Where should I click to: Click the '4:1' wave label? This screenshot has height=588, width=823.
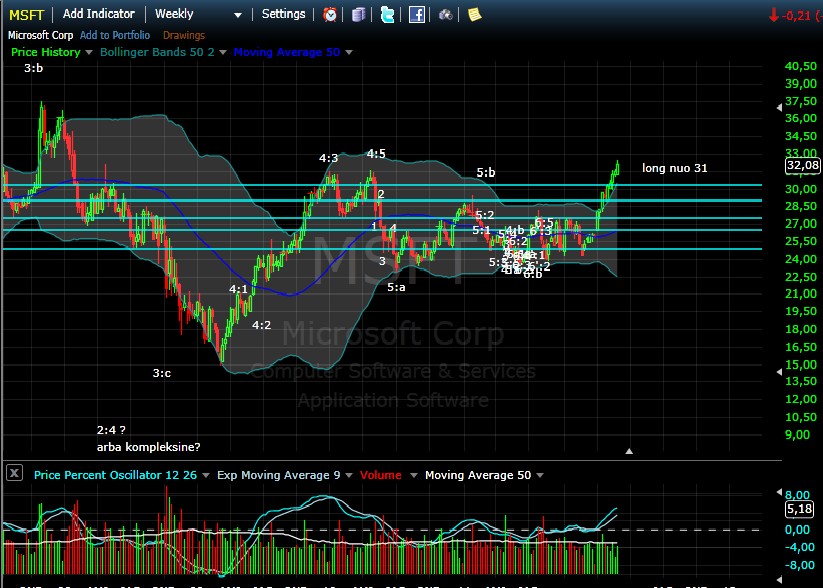point(238,289)
